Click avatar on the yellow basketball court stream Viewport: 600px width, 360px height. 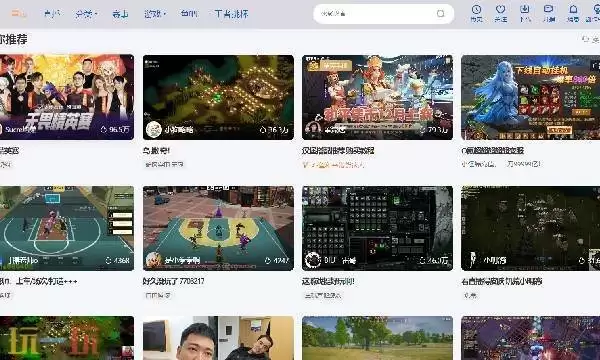click(x=153, y=260)
